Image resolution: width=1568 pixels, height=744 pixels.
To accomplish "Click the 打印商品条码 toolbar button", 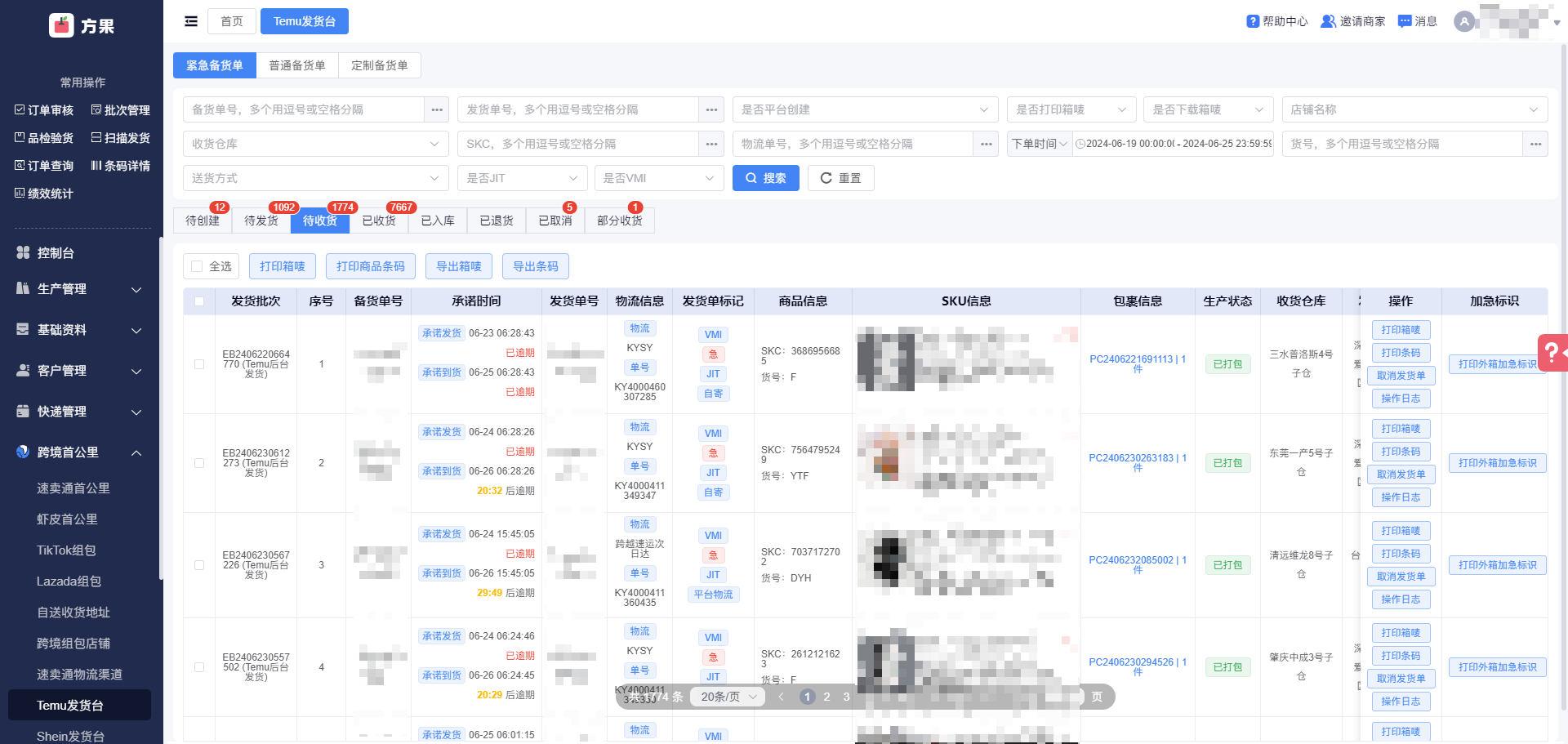I will 371,266.
